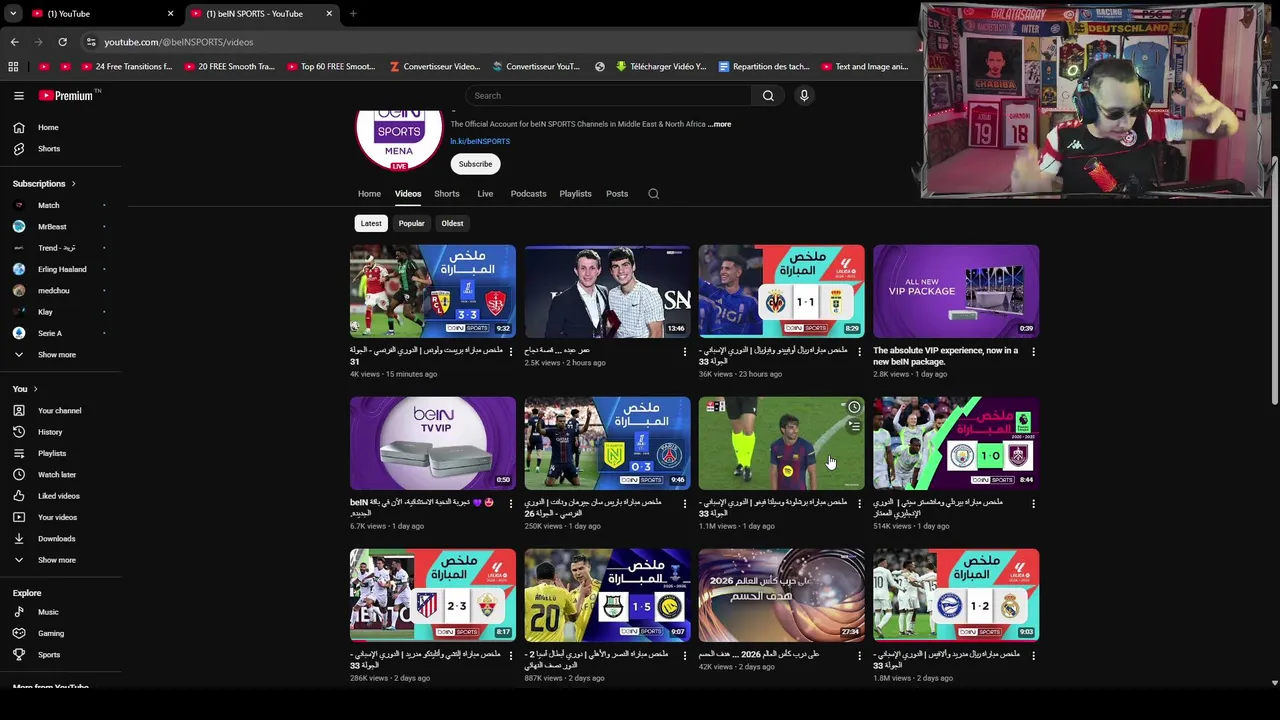Open Music under Explore
The height and width of the screenshot is (720, 1280).
(48, 612)
